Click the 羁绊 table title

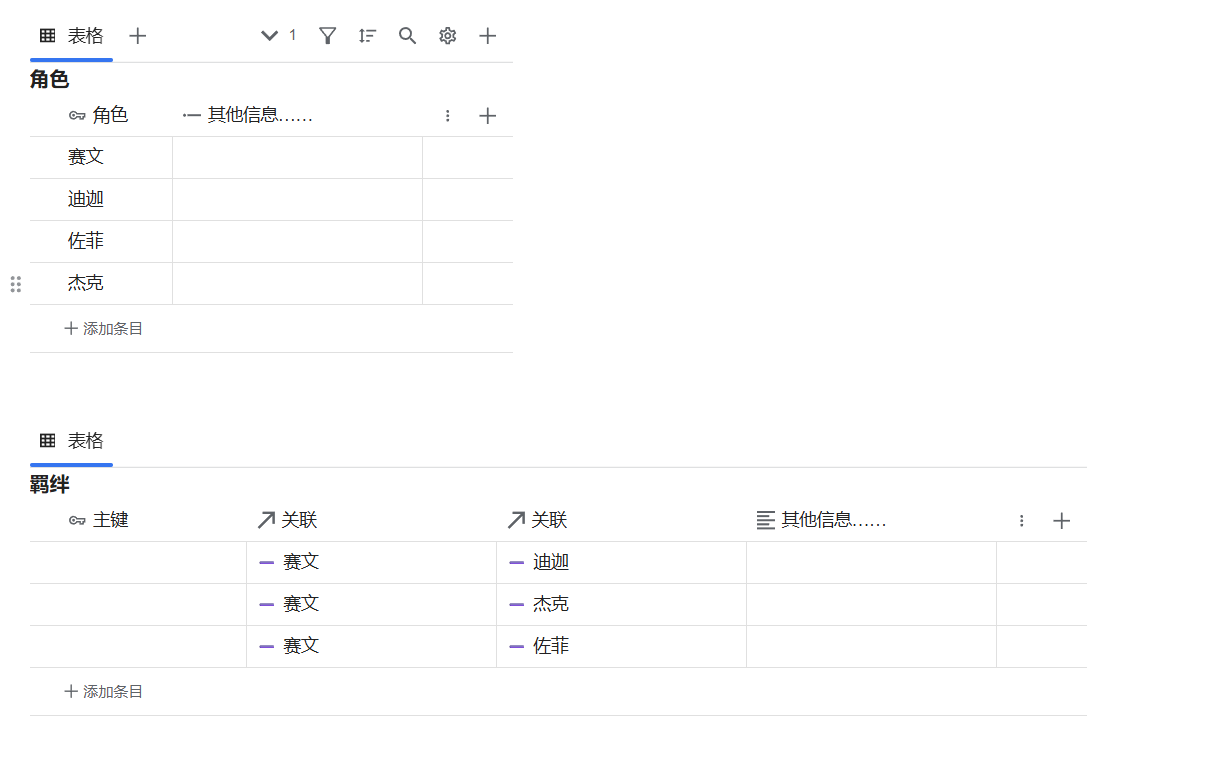tap(49, 485)
